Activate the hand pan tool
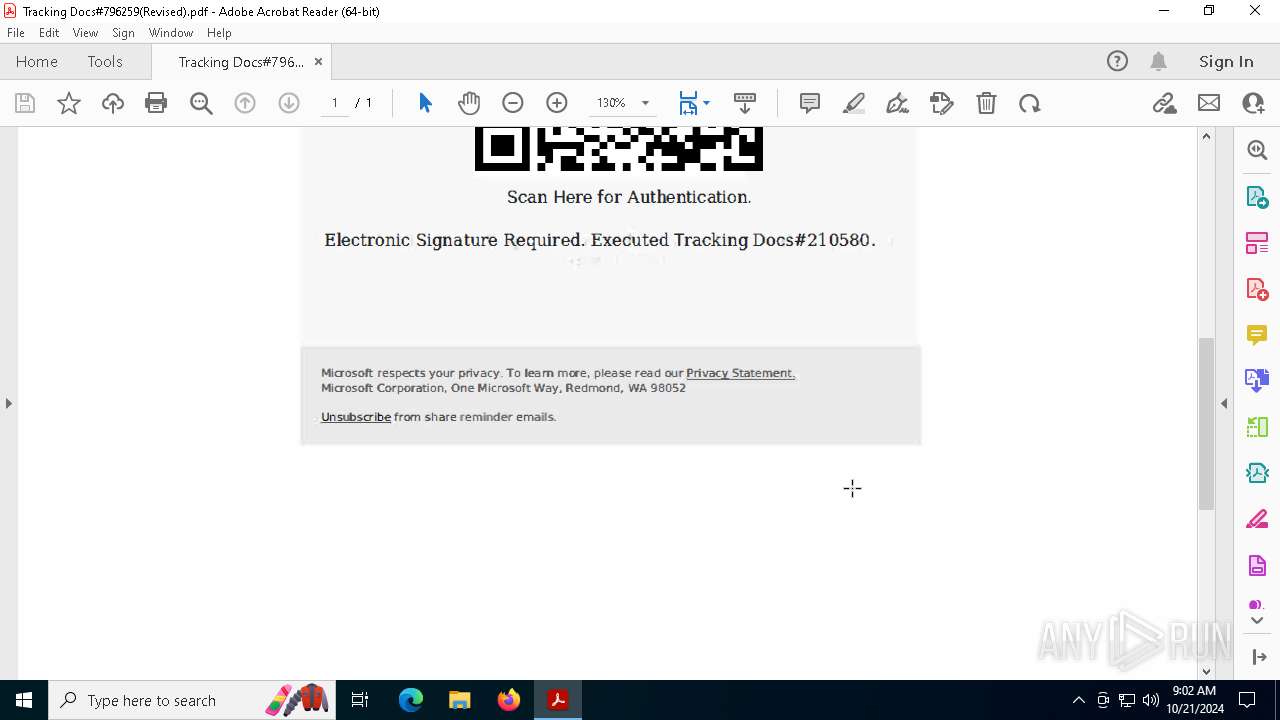The image size is (1280, 720). [x=469, y=103]
